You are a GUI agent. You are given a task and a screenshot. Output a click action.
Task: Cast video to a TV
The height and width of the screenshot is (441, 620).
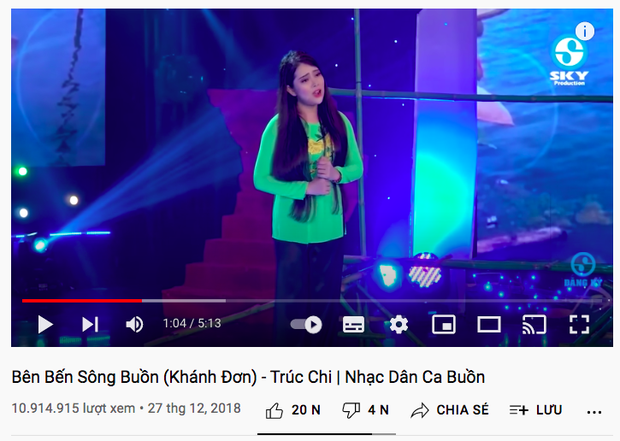534,324
